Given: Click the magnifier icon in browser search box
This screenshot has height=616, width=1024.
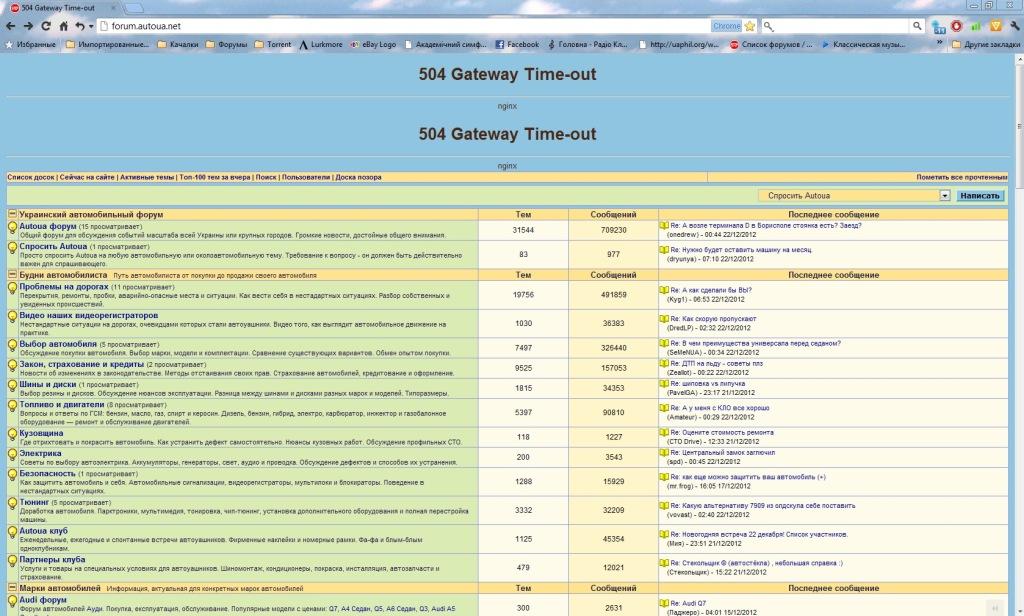Looking at the screenshot, I should (917, 26).
